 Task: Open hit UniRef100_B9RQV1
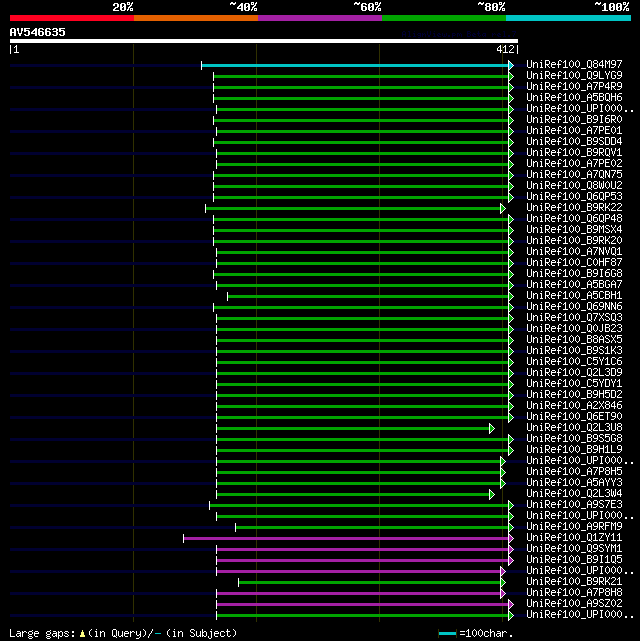(x=574, y=153)
